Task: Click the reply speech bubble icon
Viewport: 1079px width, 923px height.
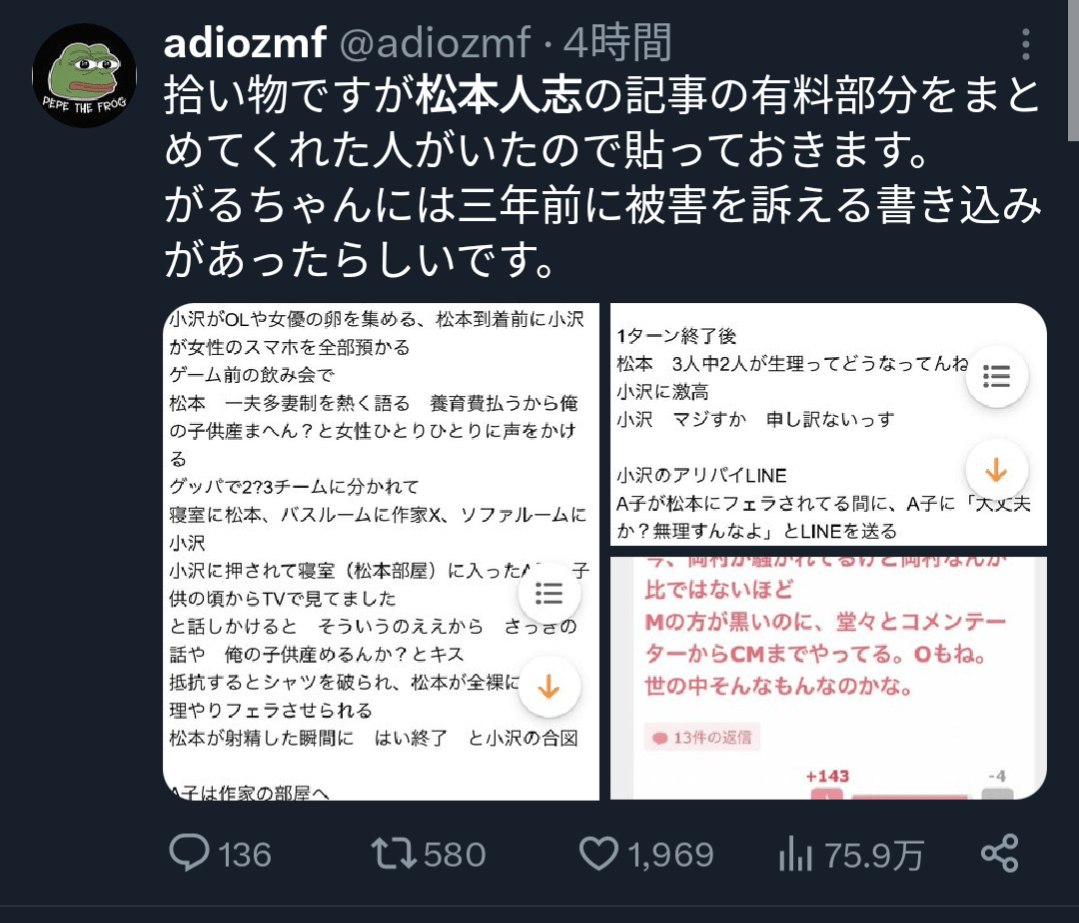Action: click(189, 853)
